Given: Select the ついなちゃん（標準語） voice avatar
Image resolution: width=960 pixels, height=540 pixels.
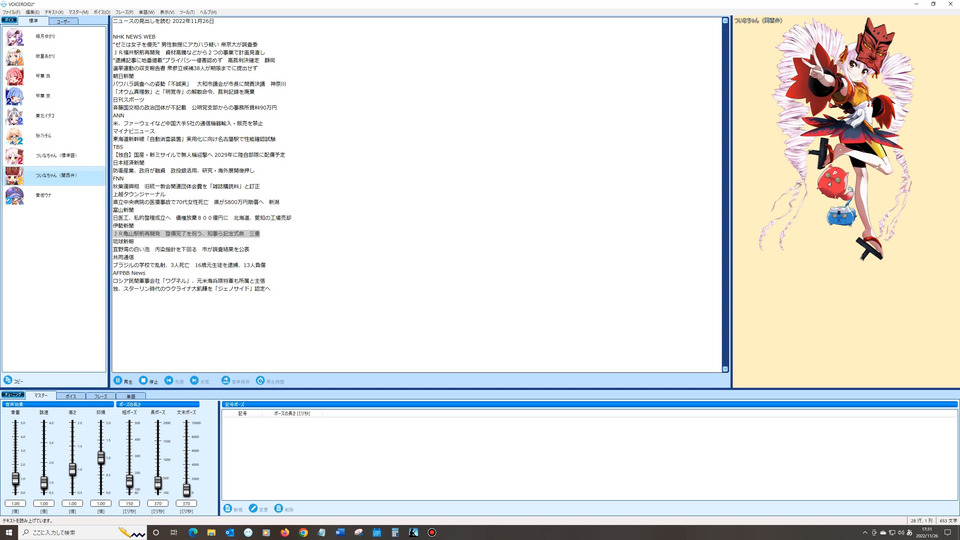Looking at the screenshot, I should [x=14, y=156].
